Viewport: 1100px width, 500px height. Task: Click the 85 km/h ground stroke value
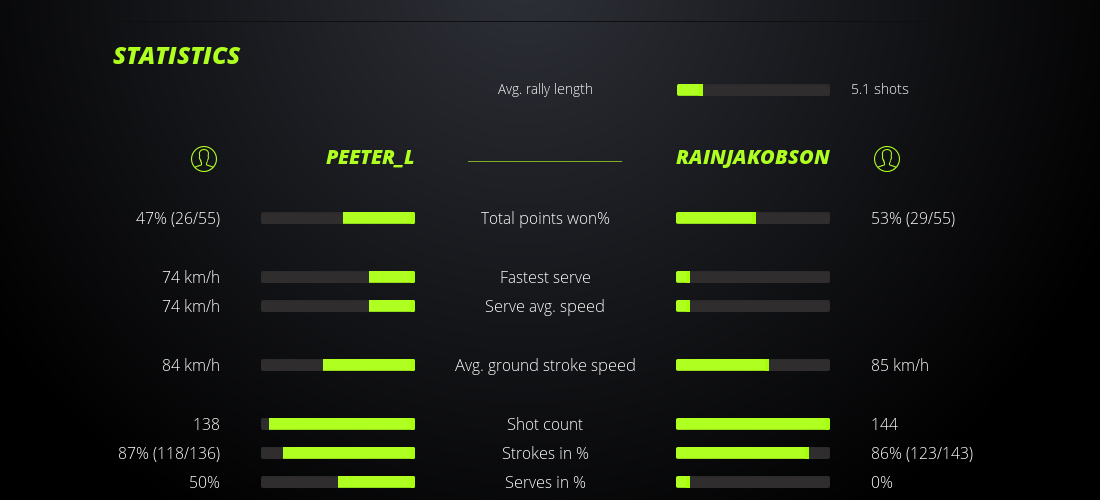(899, 365)
